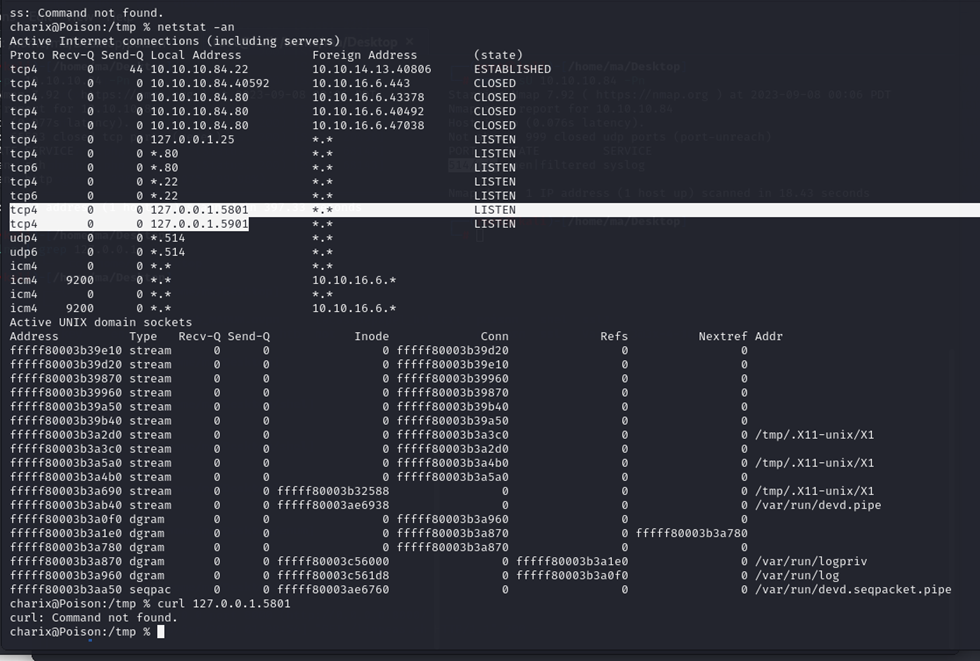Viewport: 980px width, 661px height.
Task: Click the terminal cursor at the prompt
Action: coord(160,632)
